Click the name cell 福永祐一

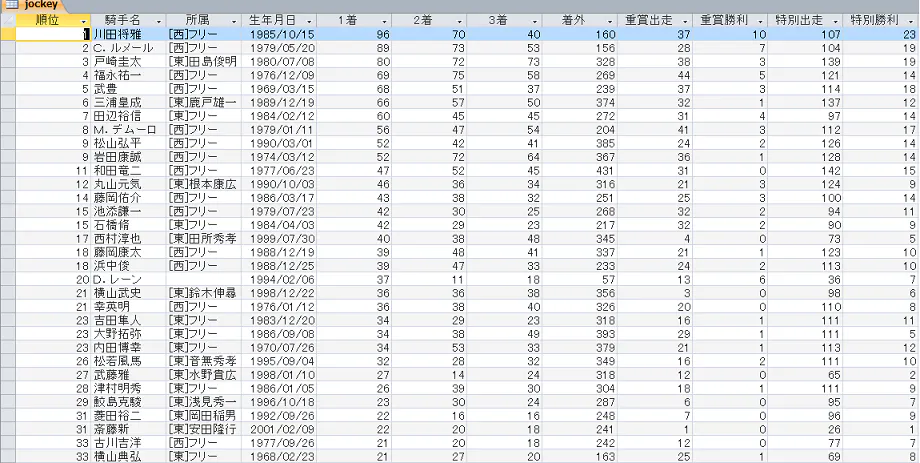(x=128, y=75)
